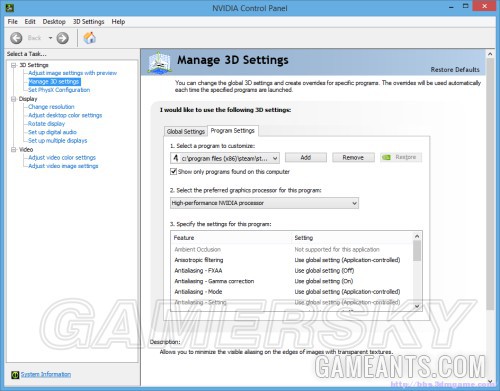Open Adjust desktop color settings
500x391 pixels.
pos(65,115)
